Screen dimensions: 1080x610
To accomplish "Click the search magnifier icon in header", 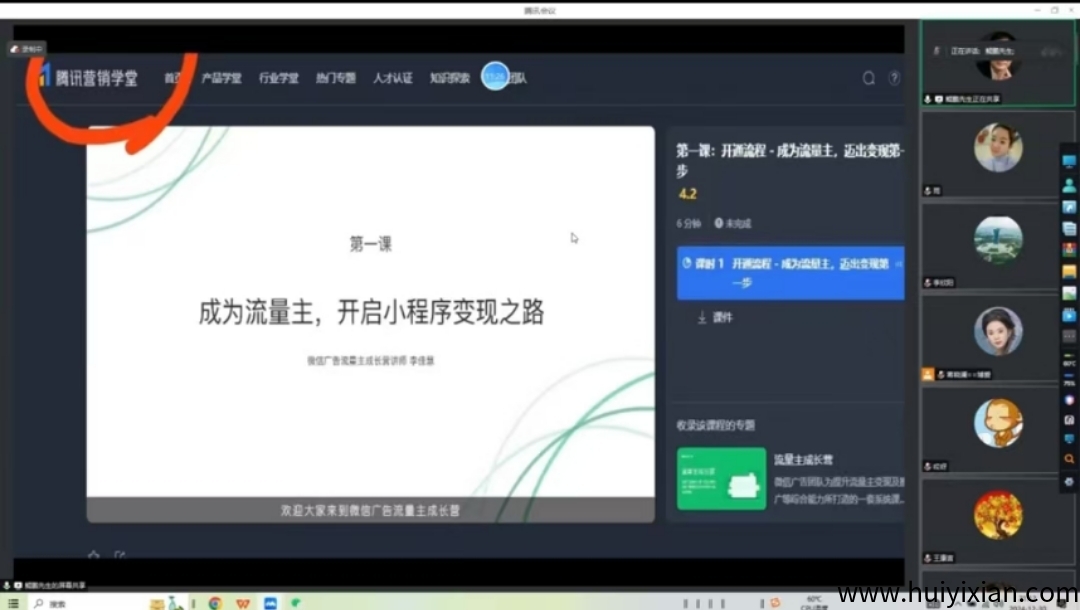I will pyautogui.click(x=868, y=78).
